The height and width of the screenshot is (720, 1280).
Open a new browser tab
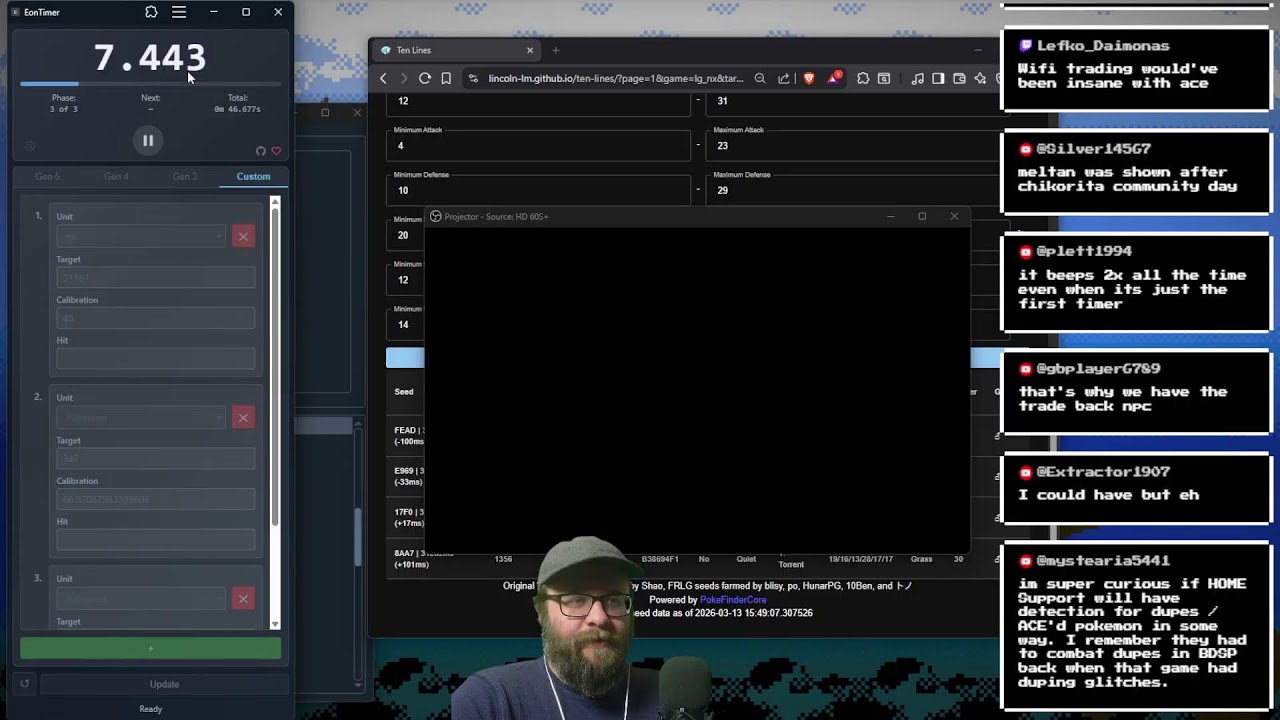click(x=556, y=50)
